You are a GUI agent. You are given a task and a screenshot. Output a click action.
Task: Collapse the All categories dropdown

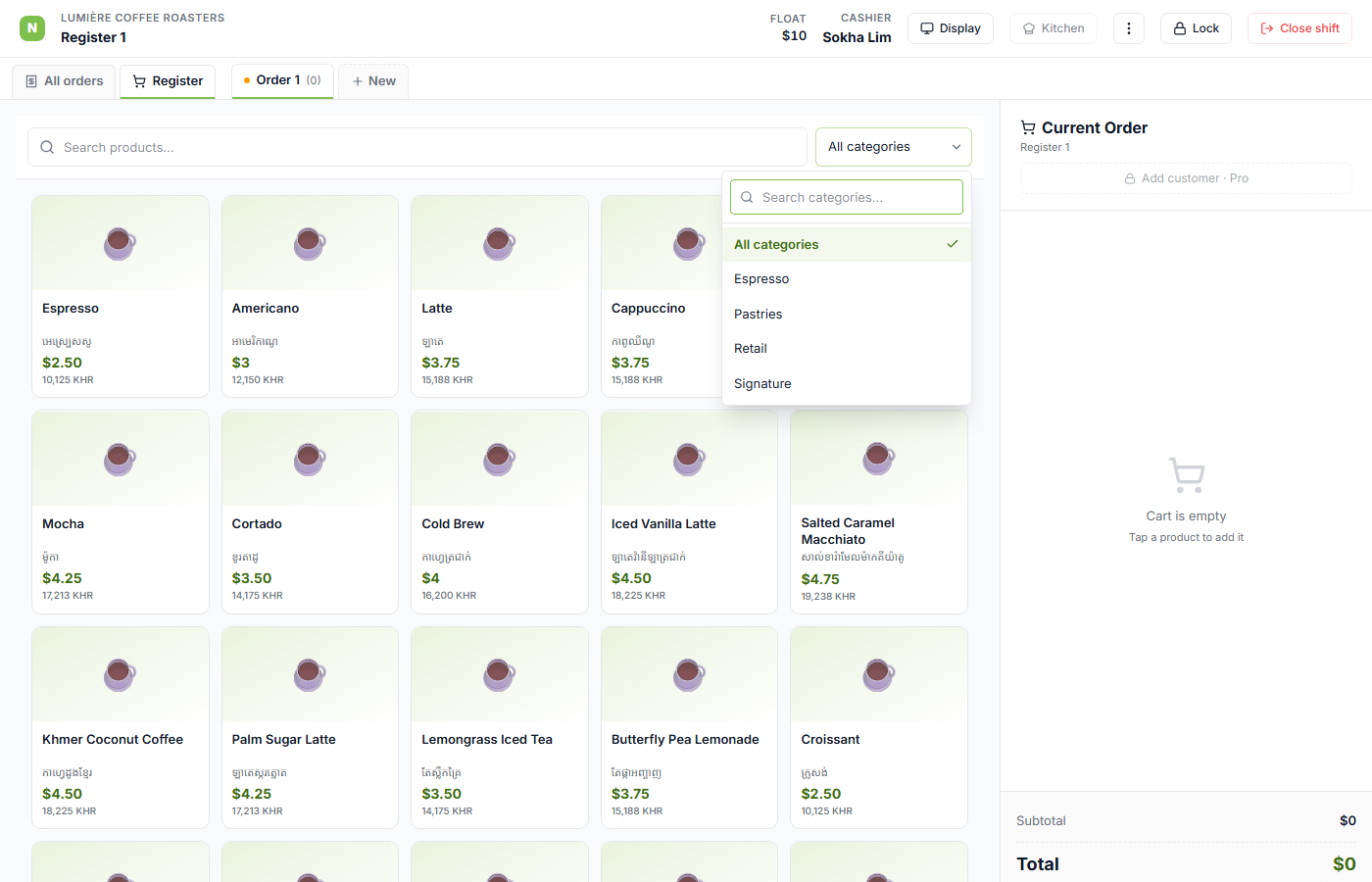click(894, 147)
